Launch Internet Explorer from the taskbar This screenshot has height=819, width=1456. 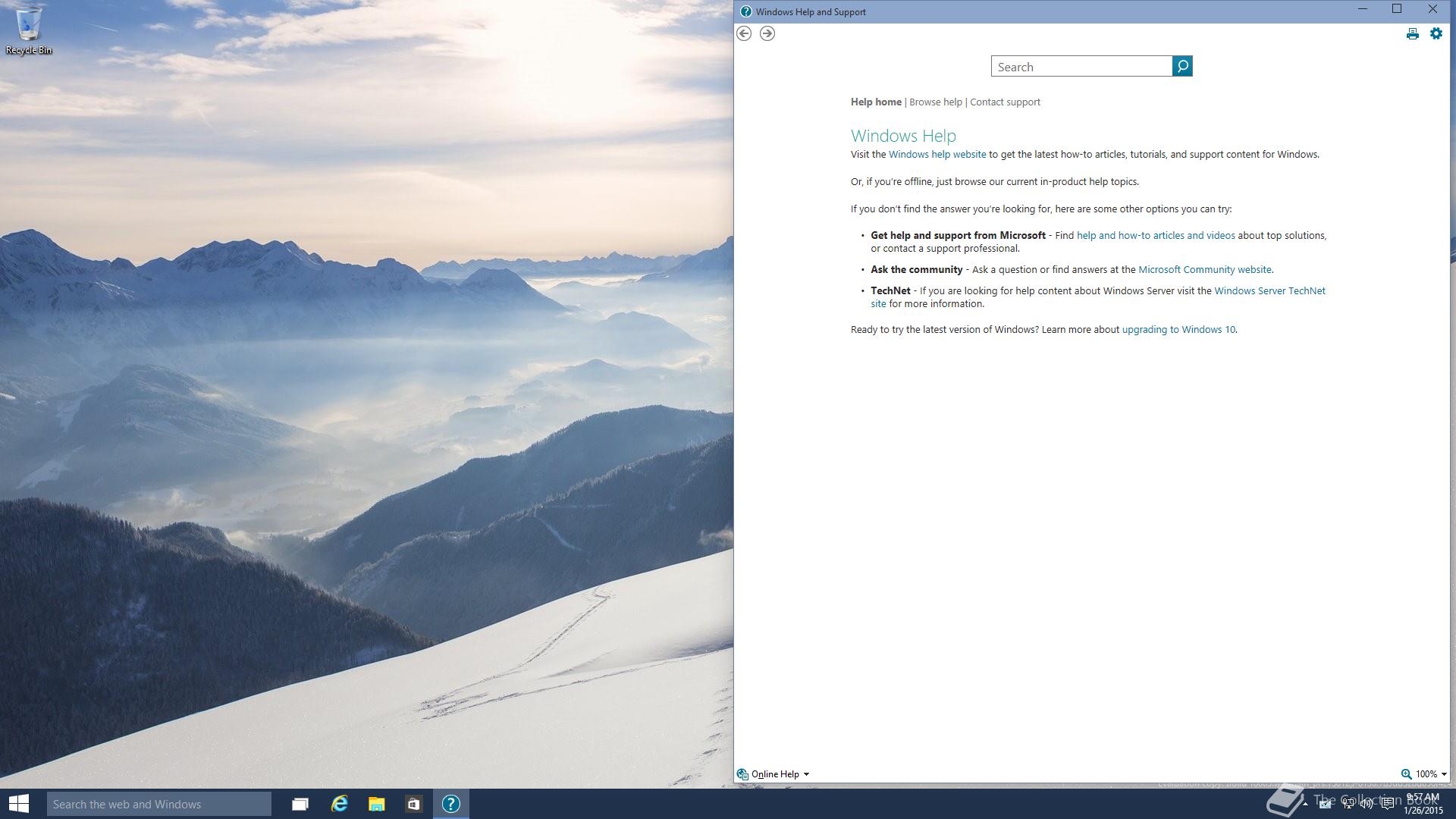click(x=339, y=804)
